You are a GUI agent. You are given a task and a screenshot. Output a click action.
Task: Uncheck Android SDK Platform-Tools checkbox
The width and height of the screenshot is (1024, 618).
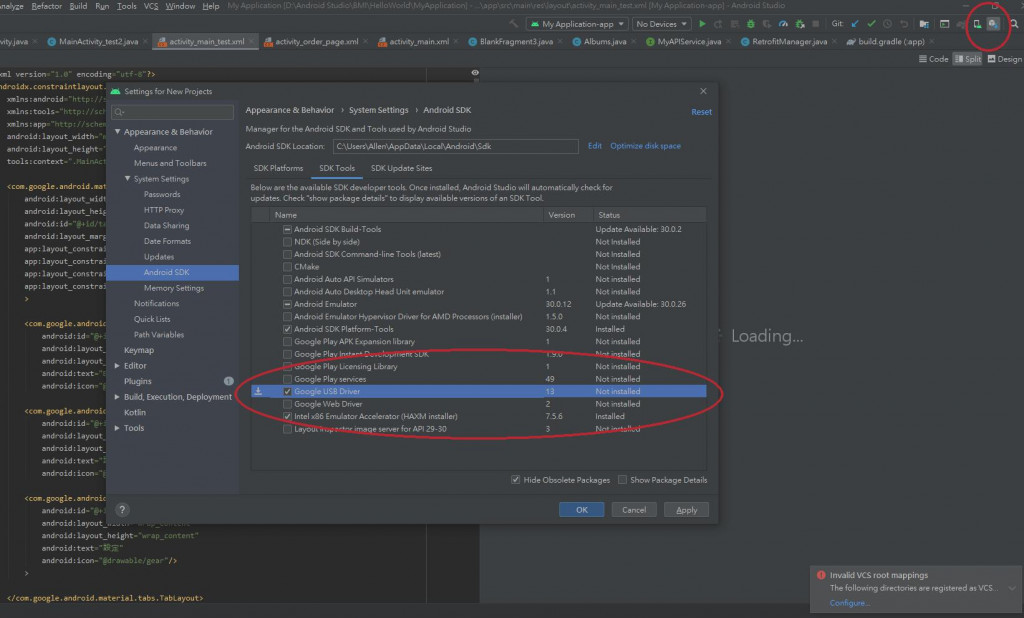click(287, 329)
